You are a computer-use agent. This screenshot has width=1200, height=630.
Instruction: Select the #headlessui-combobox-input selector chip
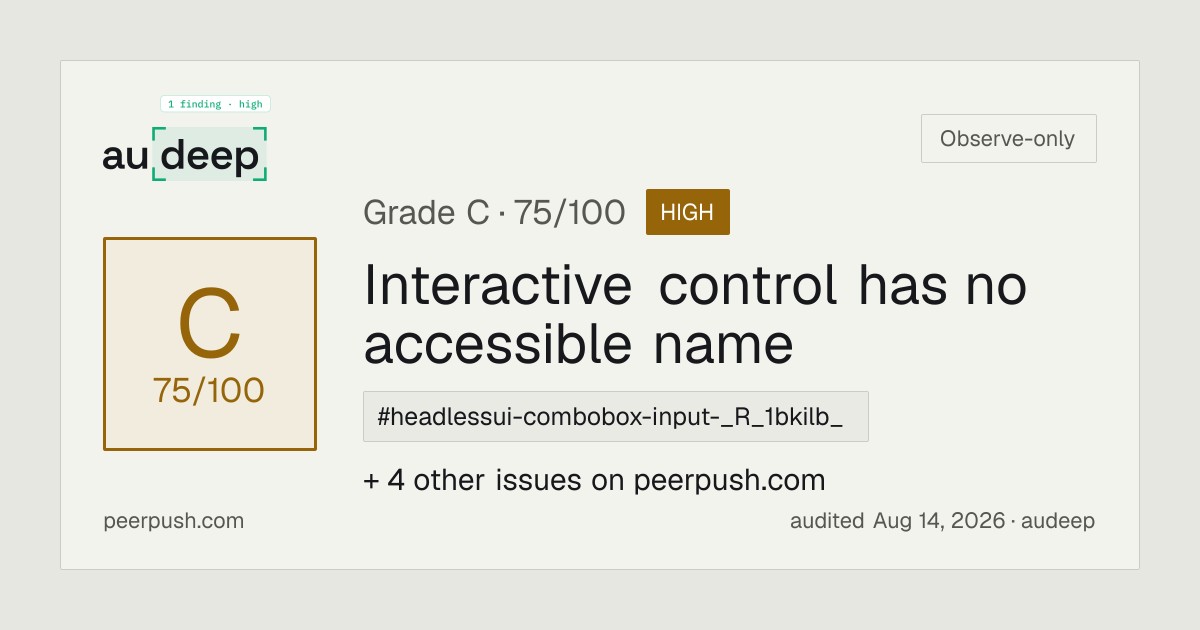[x=616, y=417]
